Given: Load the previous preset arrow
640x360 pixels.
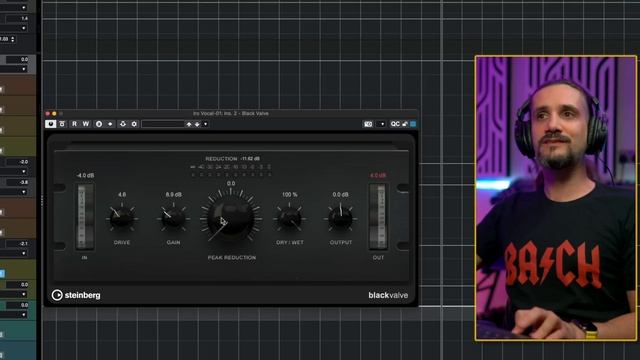Looking at the screenshot, I should tap(189, 124).
